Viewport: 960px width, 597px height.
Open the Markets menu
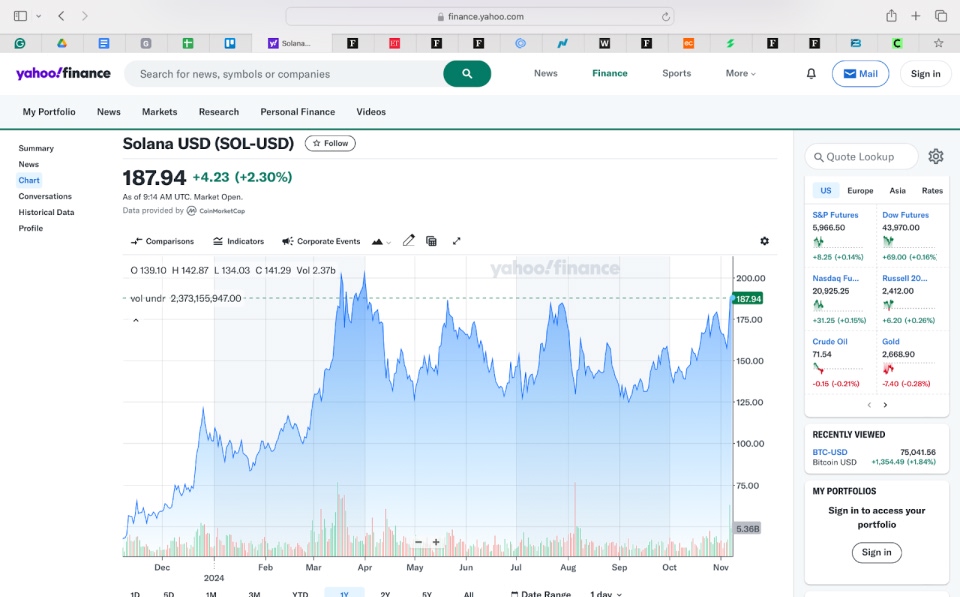[x=159, y=111]
